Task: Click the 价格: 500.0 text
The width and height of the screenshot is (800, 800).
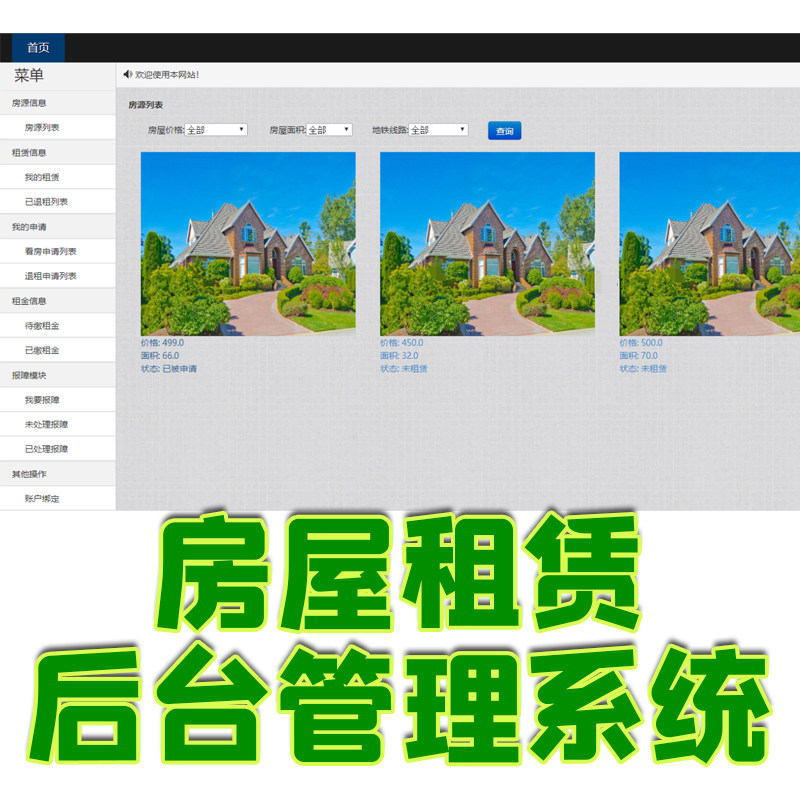Action: click(641, 343)
